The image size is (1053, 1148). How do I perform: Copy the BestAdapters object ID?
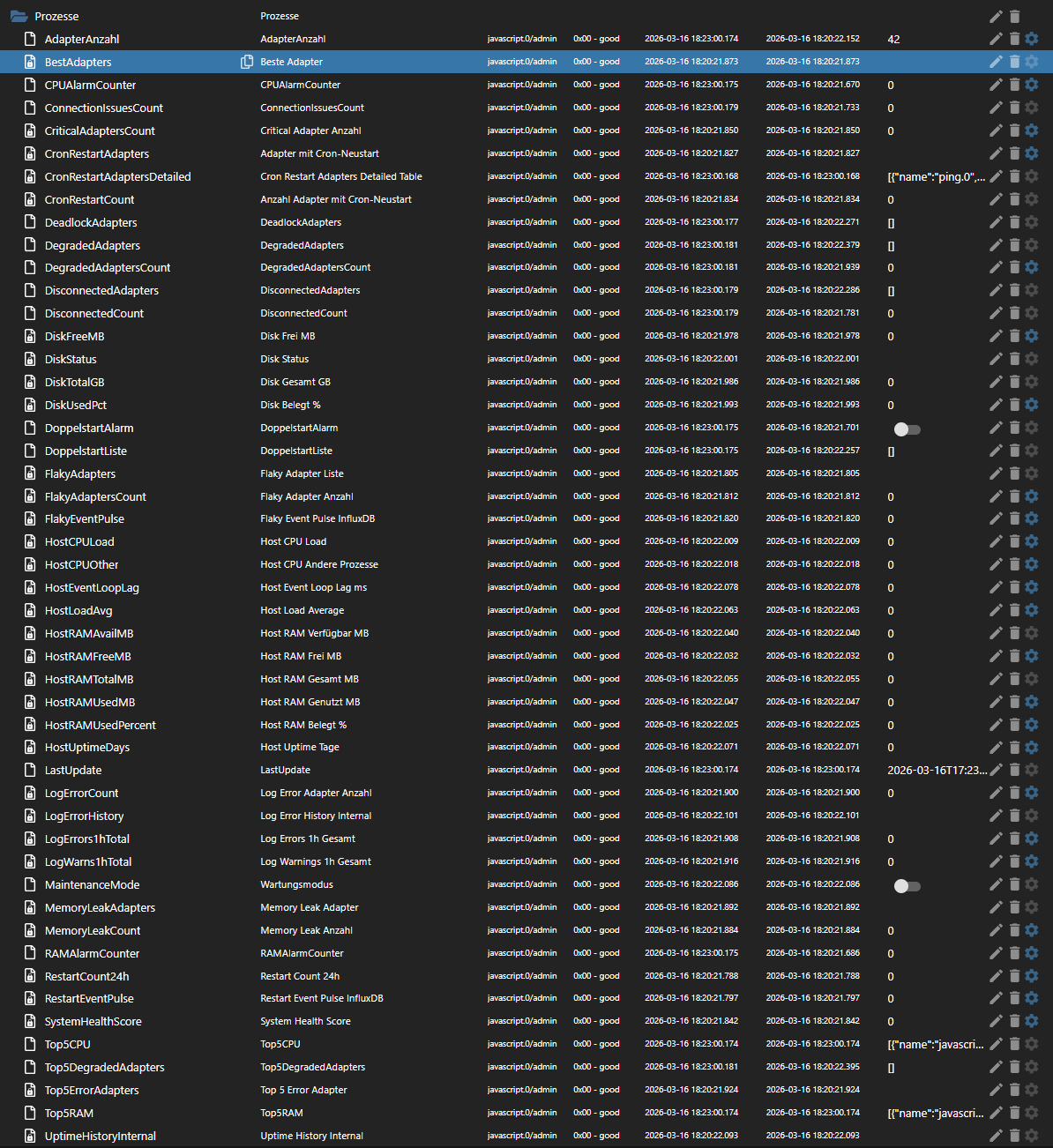pos(247,62)
